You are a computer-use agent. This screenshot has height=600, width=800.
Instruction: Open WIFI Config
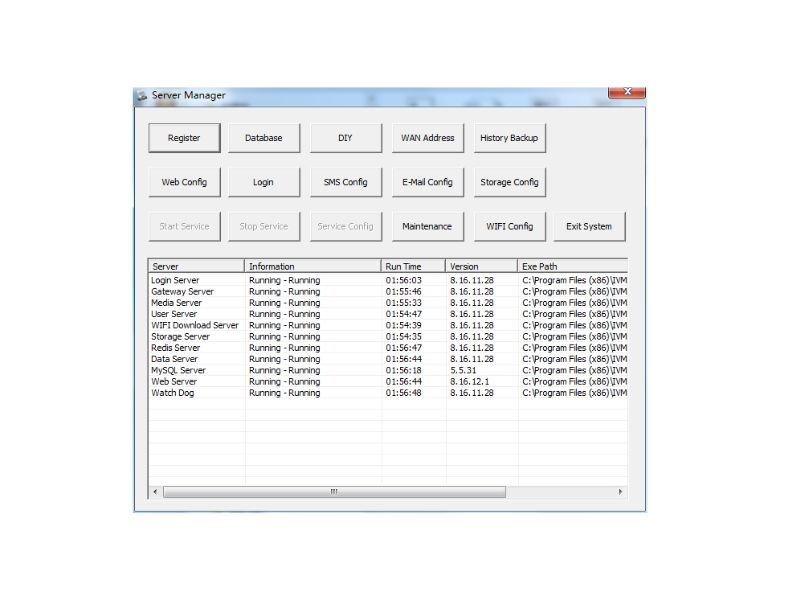(x=509, y=226)
